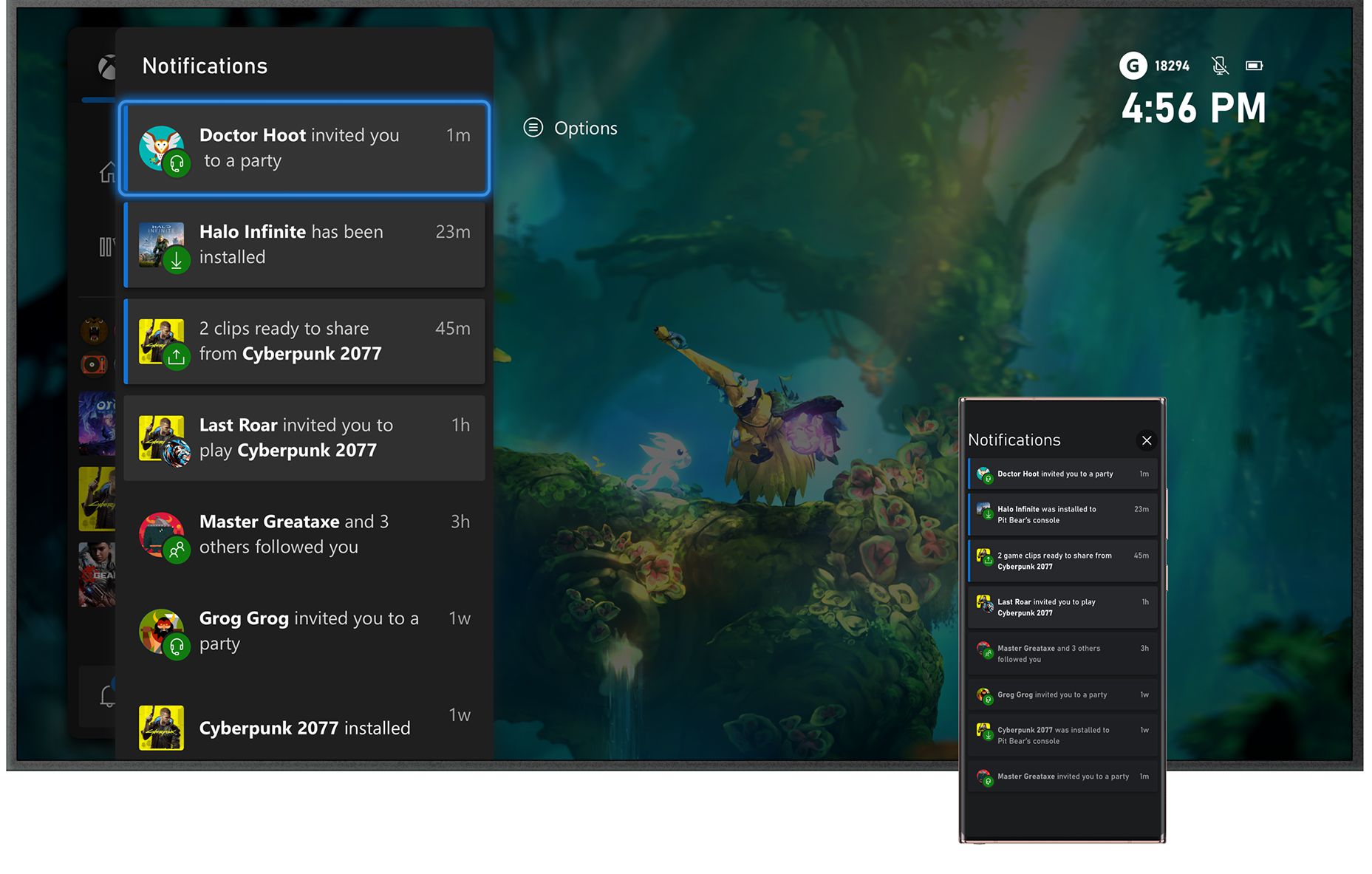Click the Halo Infinite game art thumbnail
The height and width of the screenshot is (874, 1372).
coord(161,244)
